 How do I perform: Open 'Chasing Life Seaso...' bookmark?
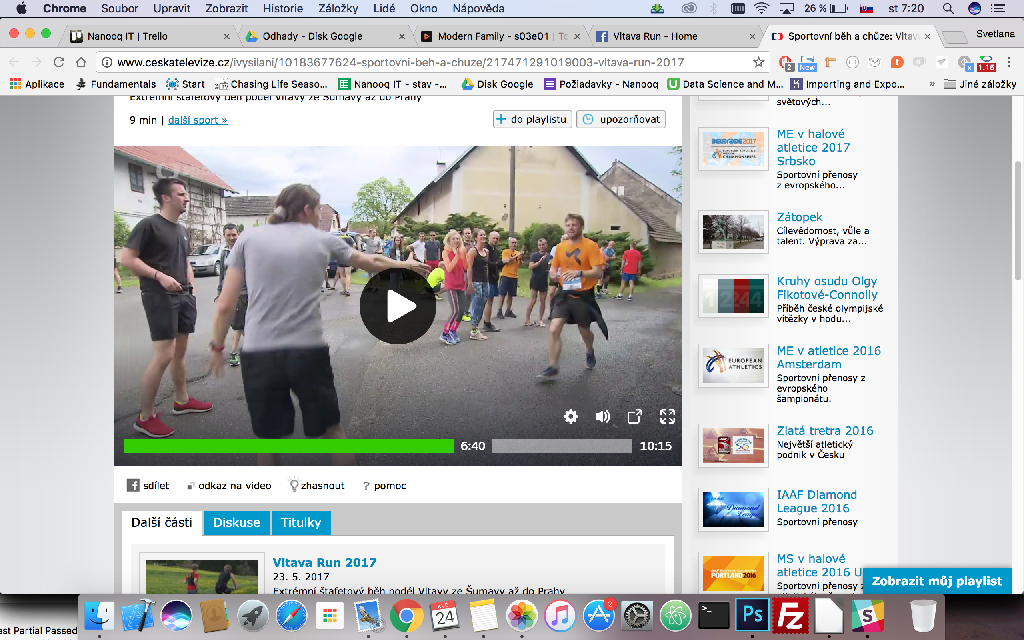pos(271,84)
